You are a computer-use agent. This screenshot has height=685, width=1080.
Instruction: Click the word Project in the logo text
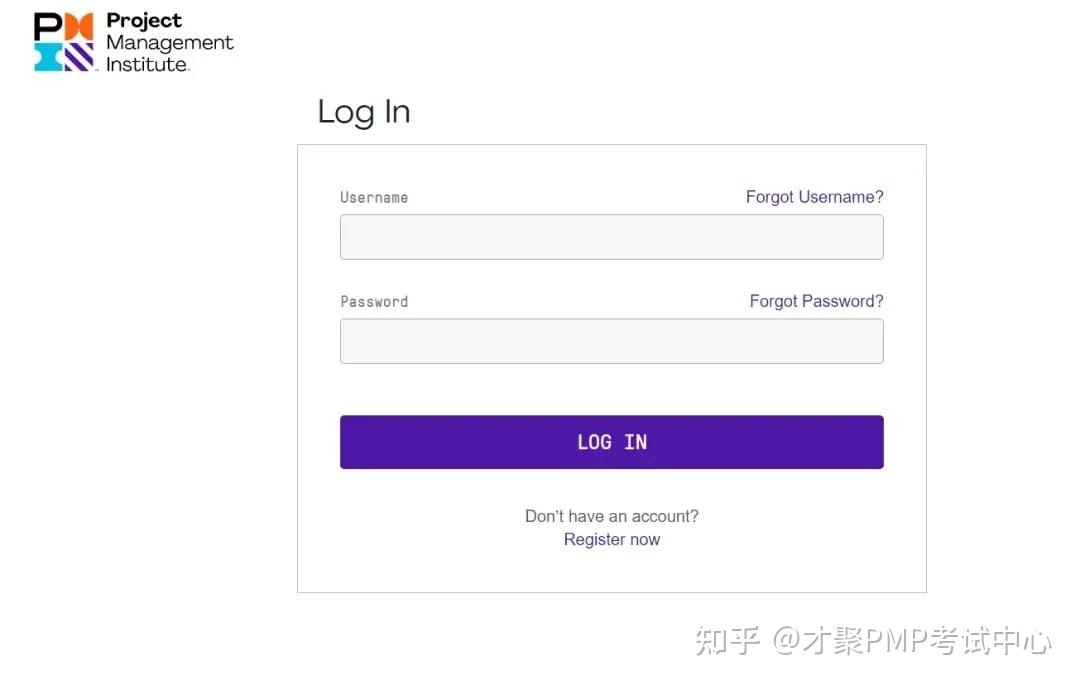click(143, 20)
